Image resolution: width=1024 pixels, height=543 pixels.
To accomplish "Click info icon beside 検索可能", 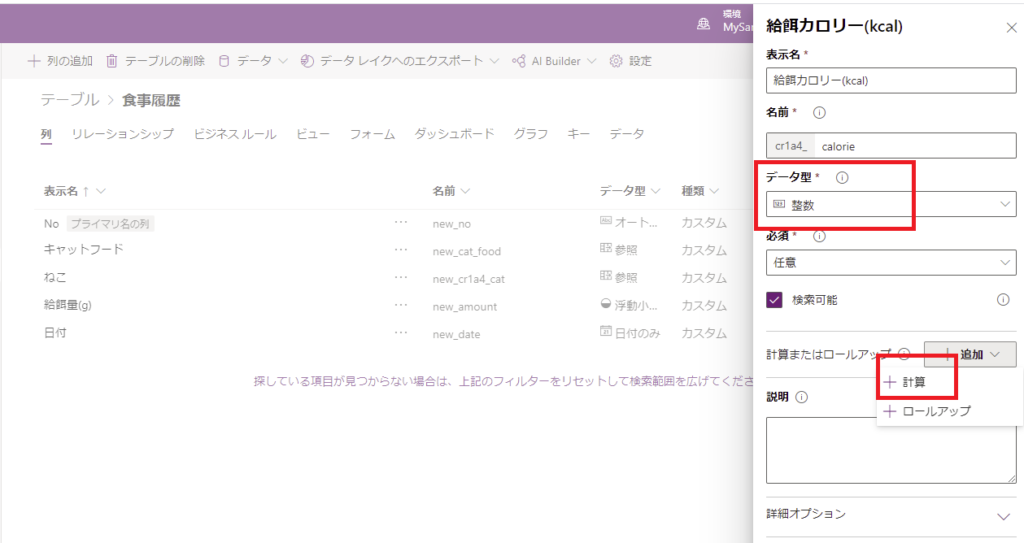I will [1003, 300].
